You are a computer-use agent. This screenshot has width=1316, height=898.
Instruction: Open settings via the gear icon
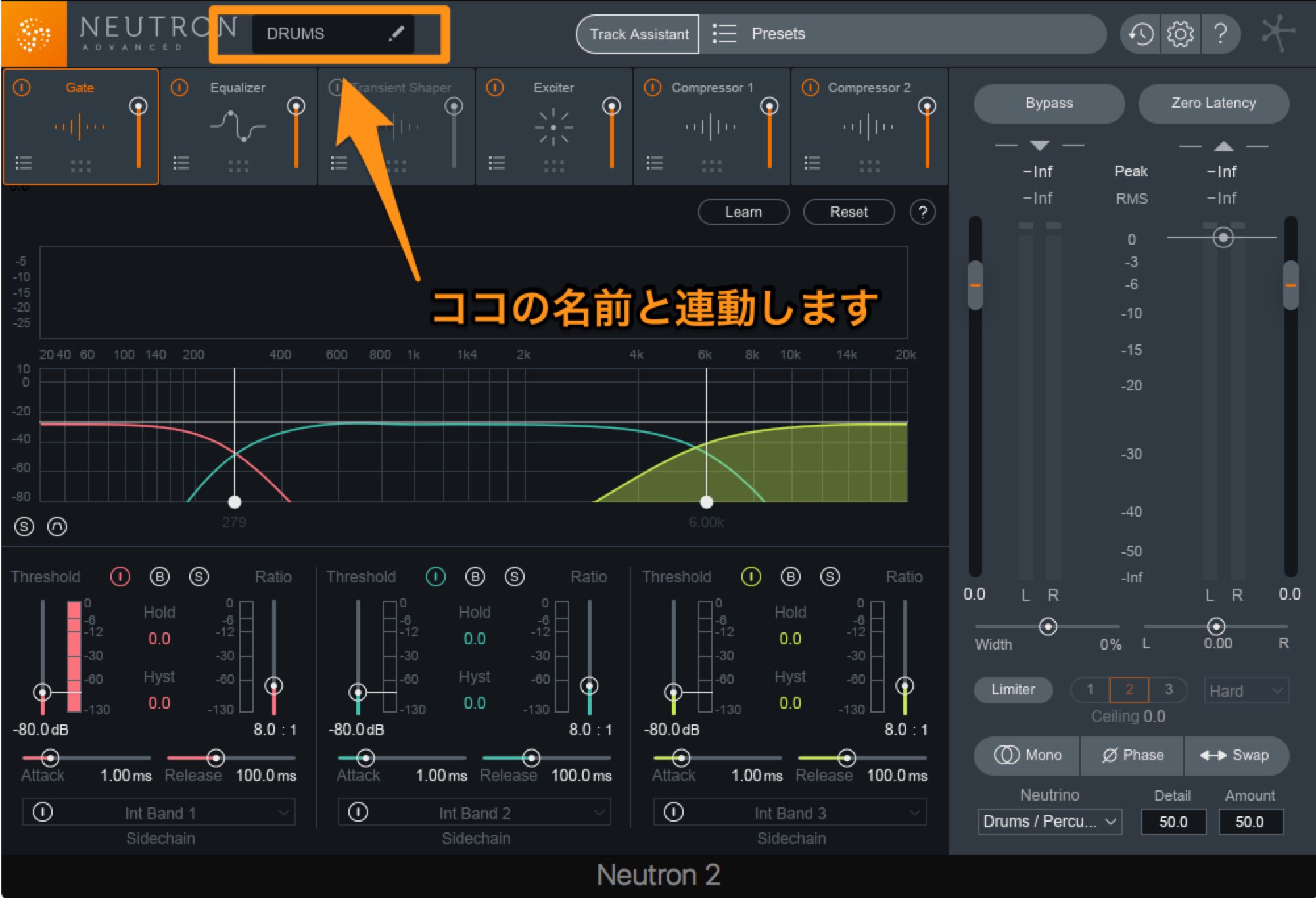point(1181,34)
